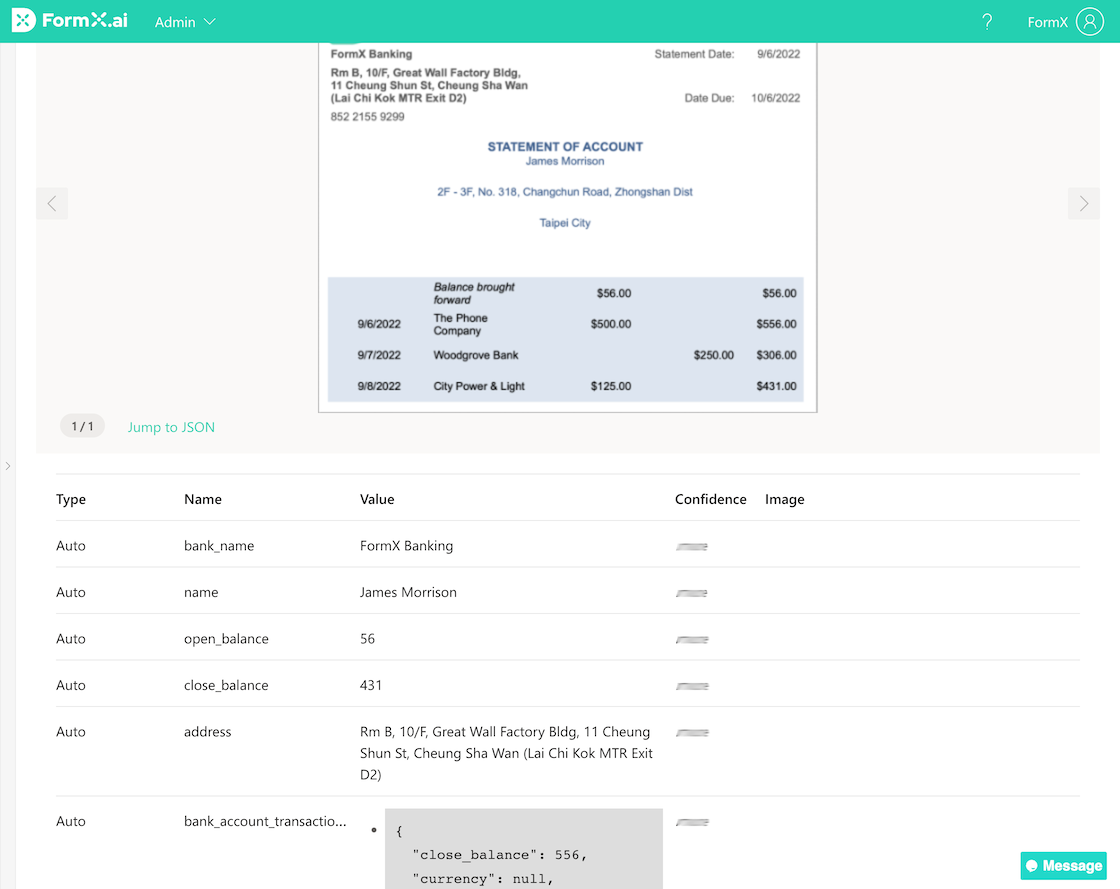This screenshot has height=889, width=1120.
Task: Click the JSON transaction code block
Action: tap(524, 849)
